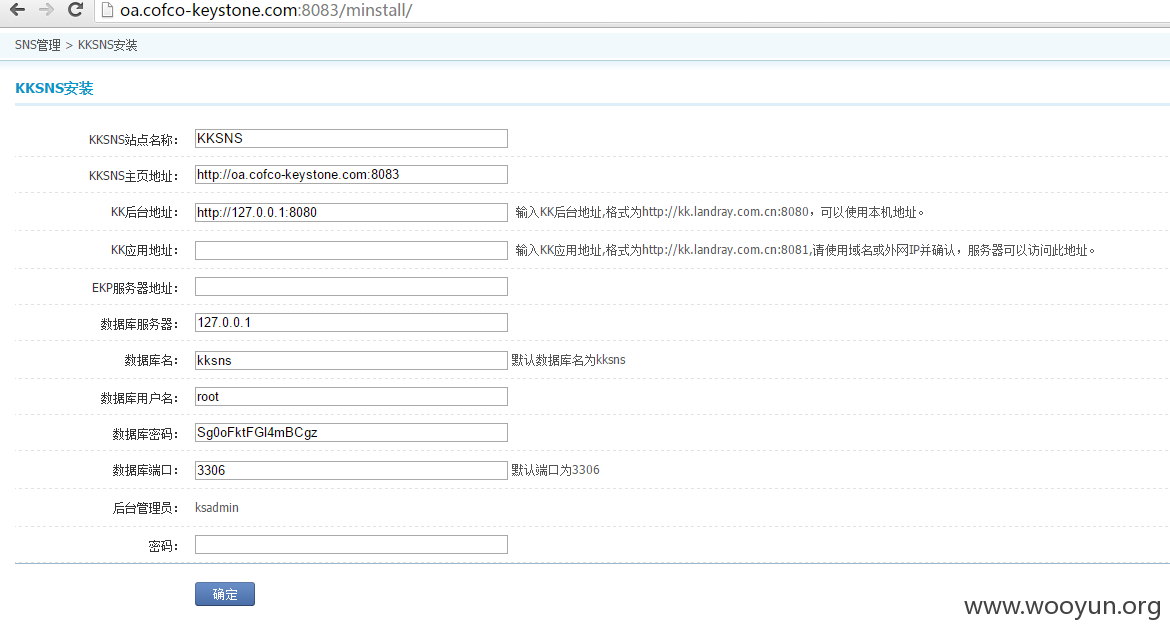Edit the KKSNS站点名称 field
Image resolution: width=1170 pixels, height=635 pixels.
[351, 139]
